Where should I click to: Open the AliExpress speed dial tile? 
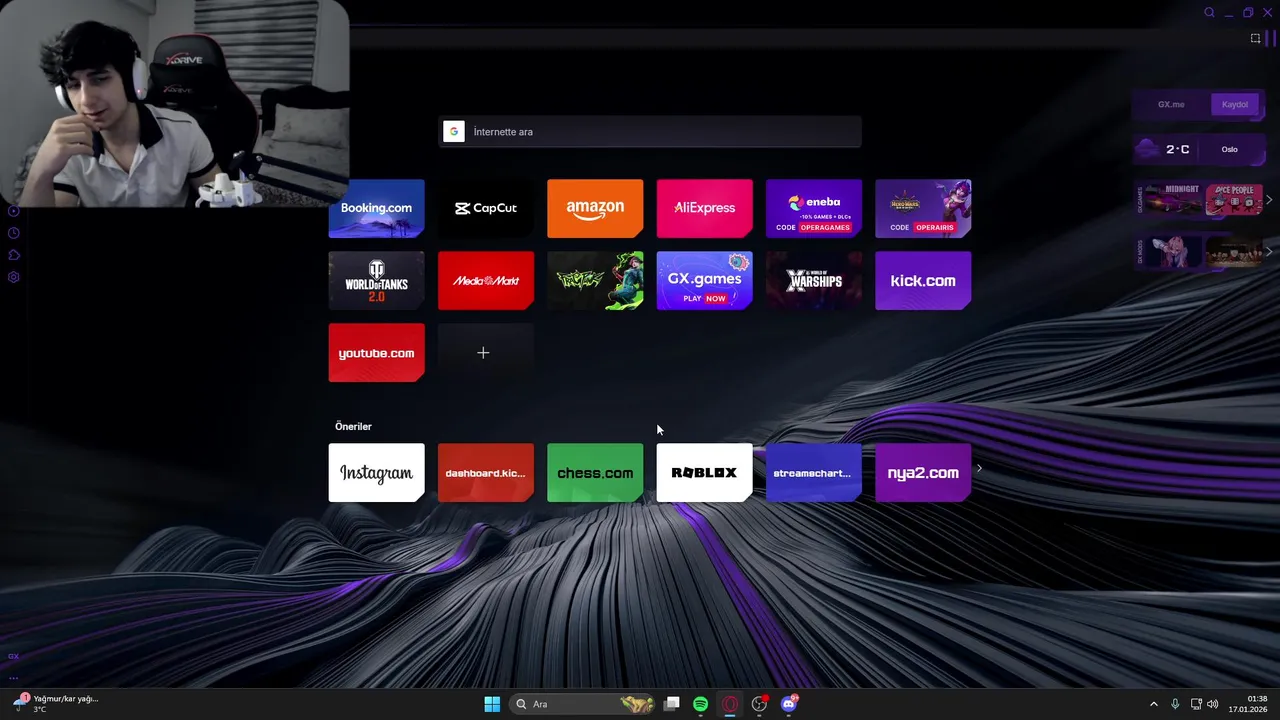pos(704,208)
